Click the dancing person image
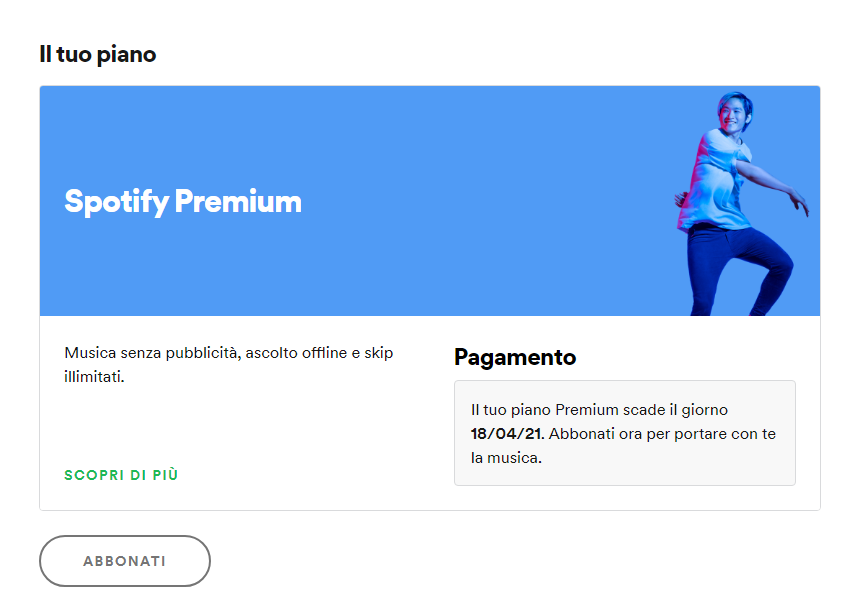Viewport: 844px width, 614px height. pyautogui.click(x=742, y=203)
